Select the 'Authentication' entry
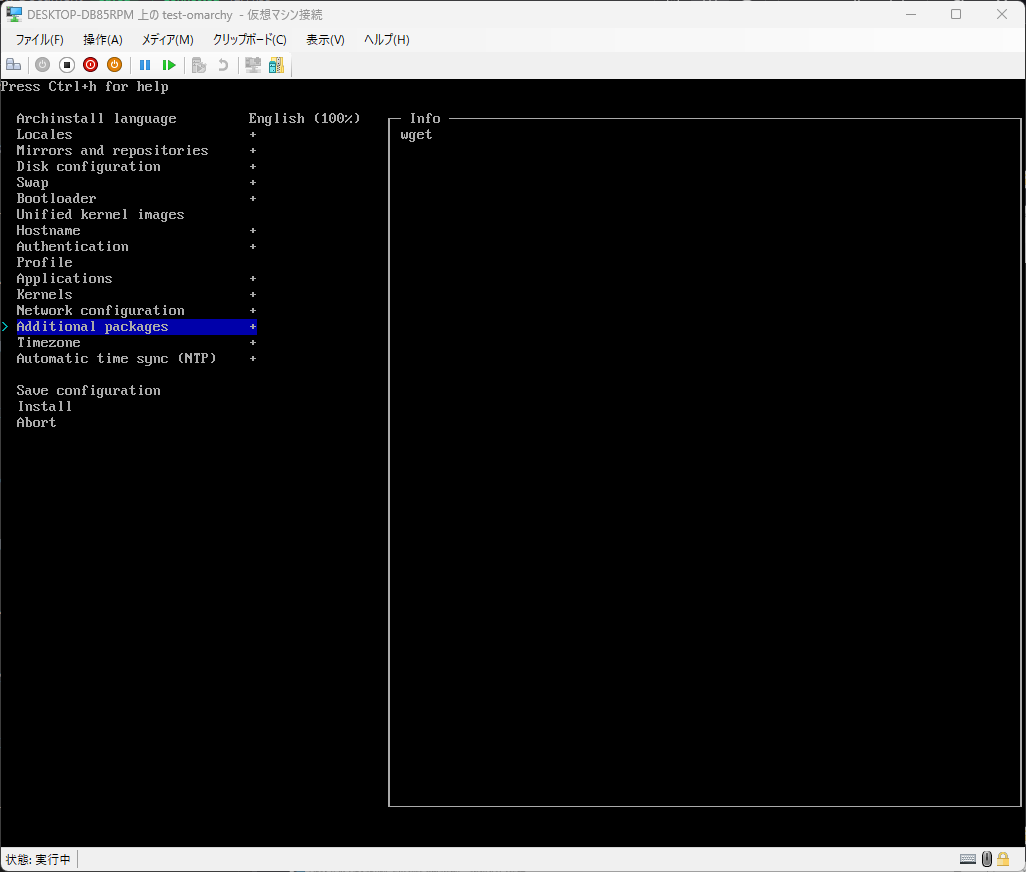Screen dimensions: 1026x872 (72, 247)
